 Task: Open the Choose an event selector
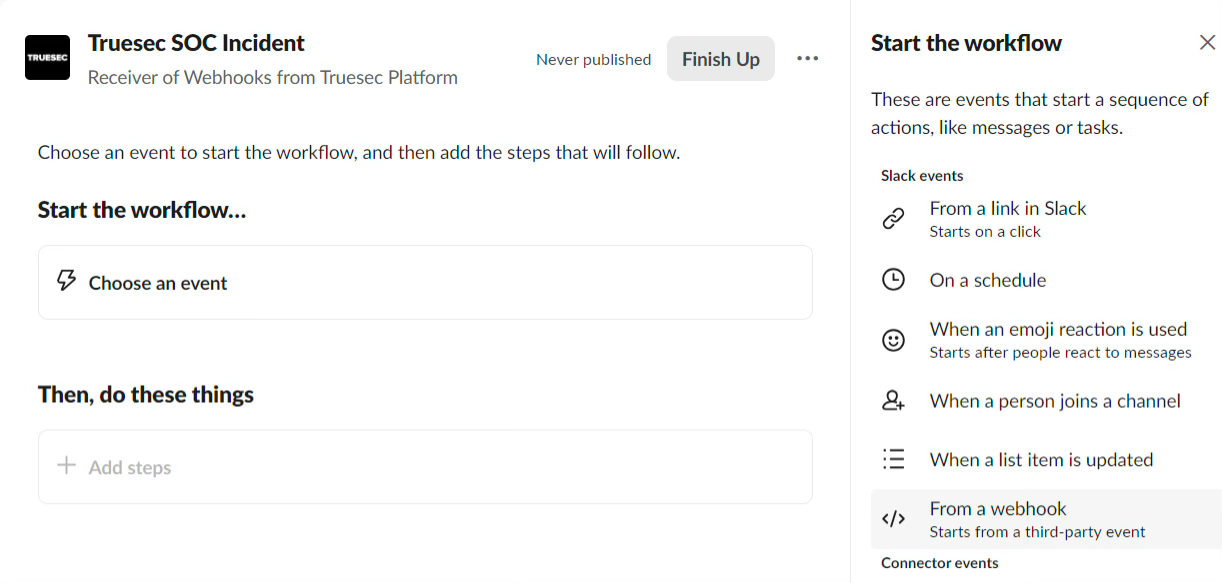coord(425,283)
